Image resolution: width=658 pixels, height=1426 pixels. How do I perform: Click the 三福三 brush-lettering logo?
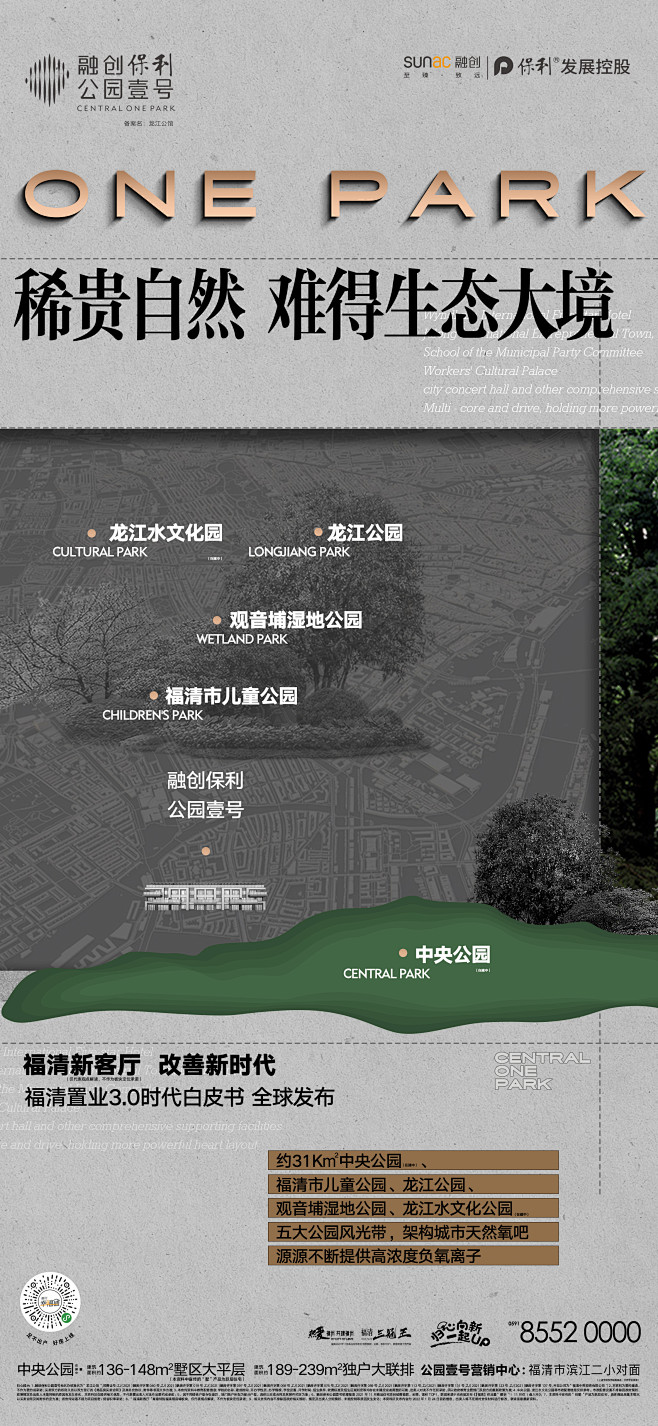point(386,1333)
